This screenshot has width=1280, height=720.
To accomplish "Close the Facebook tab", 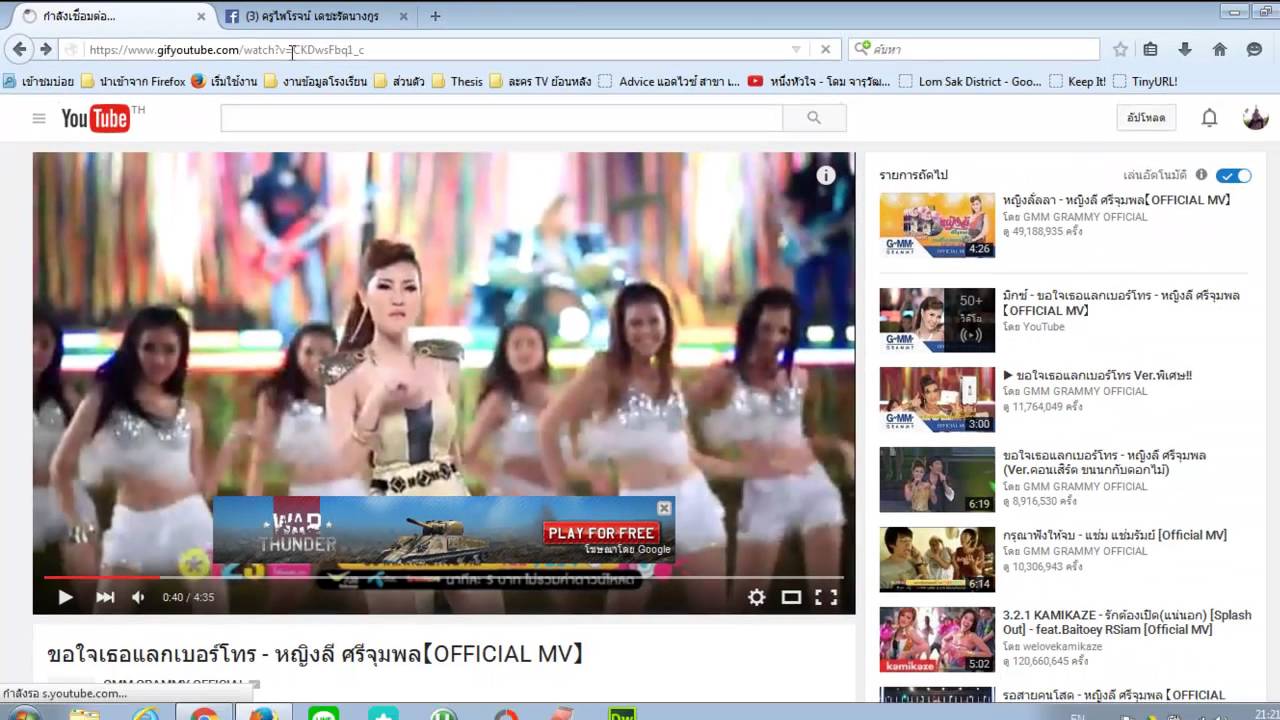I will 403,16.
